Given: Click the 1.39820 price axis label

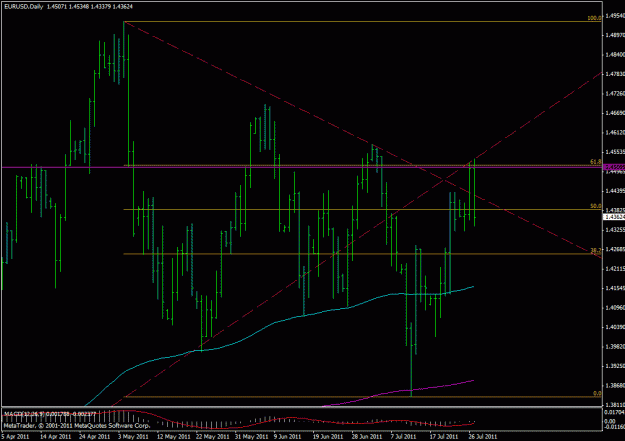Looking at the screenshot, I should 615,346.
